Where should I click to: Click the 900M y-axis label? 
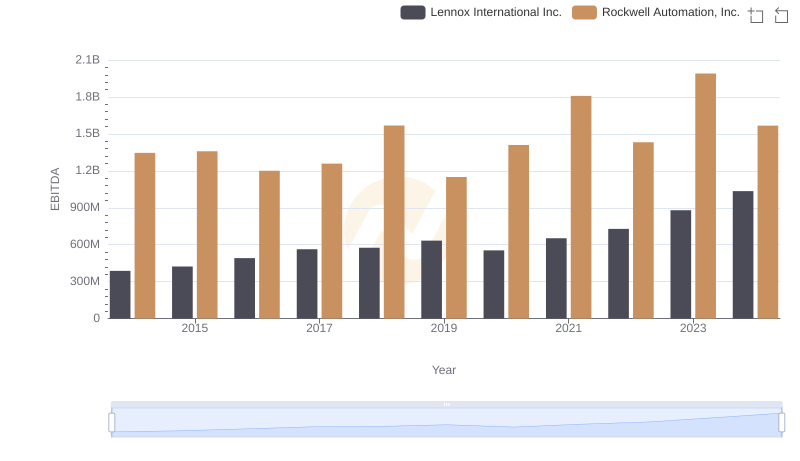[x=85, y=208]
